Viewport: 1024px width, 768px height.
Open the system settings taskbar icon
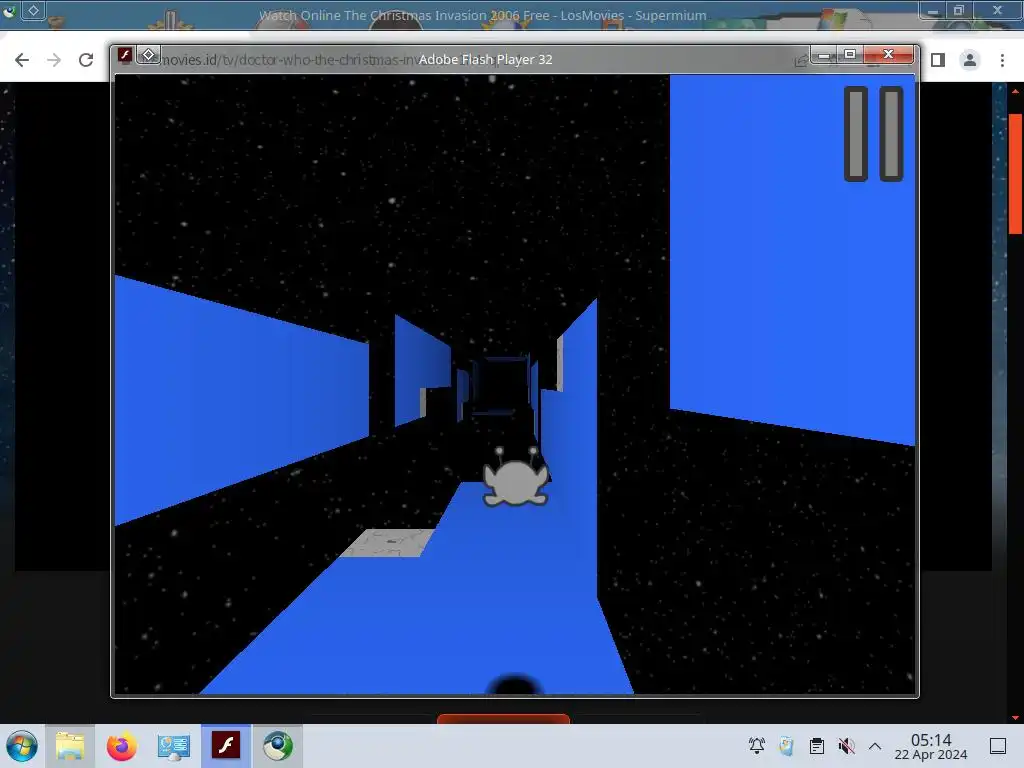click(x=174, y=746)
